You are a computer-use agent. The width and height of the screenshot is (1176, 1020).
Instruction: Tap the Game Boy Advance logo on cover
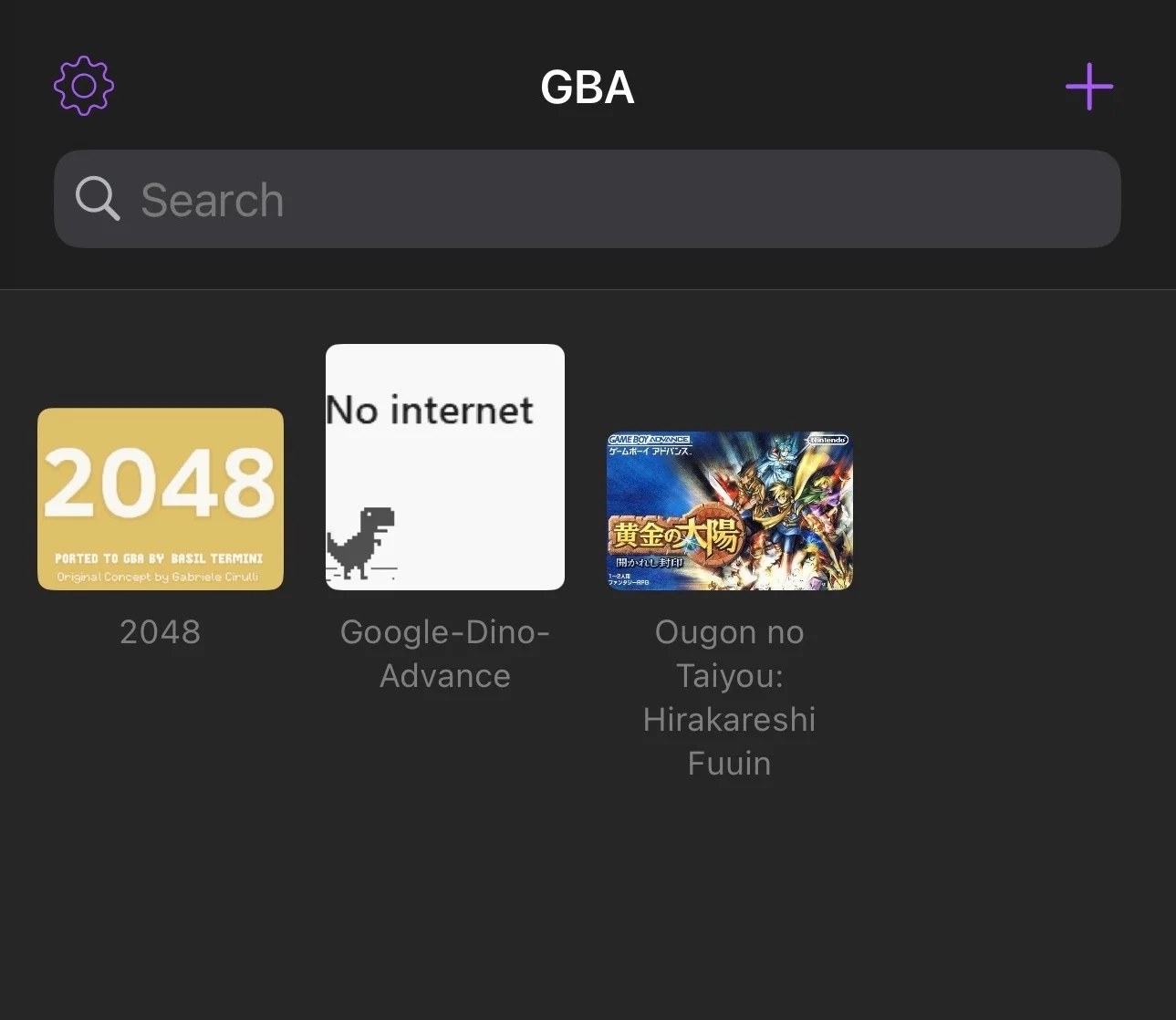650,440
